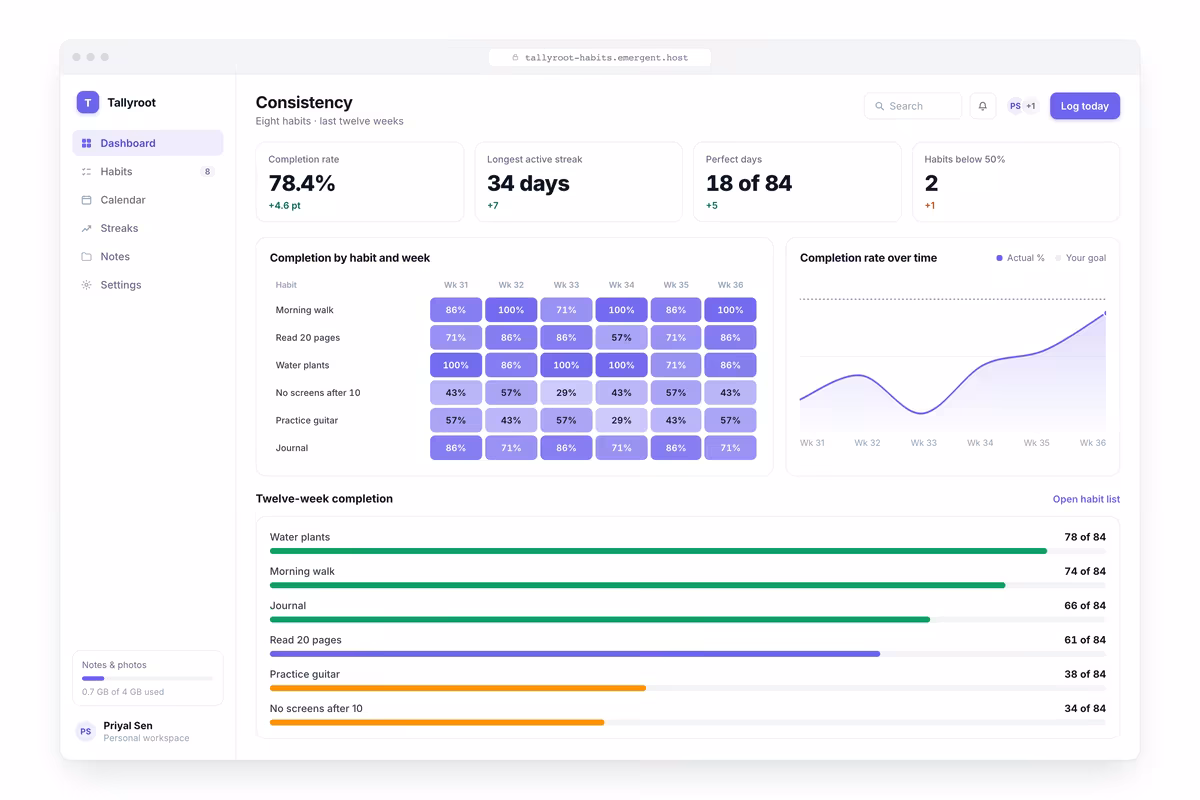Go to the Streaks section

coord(148,228)
